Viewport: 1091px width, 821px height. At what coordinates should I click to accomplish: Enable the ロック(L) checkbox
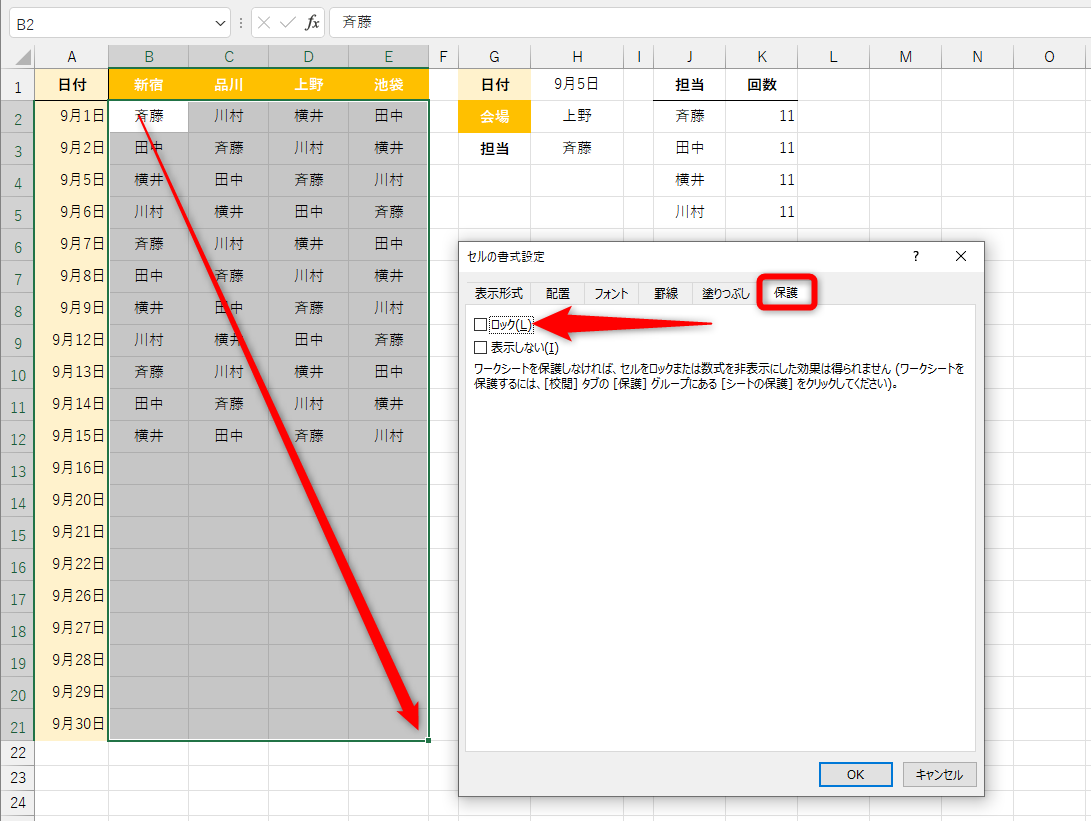[479, 325]
